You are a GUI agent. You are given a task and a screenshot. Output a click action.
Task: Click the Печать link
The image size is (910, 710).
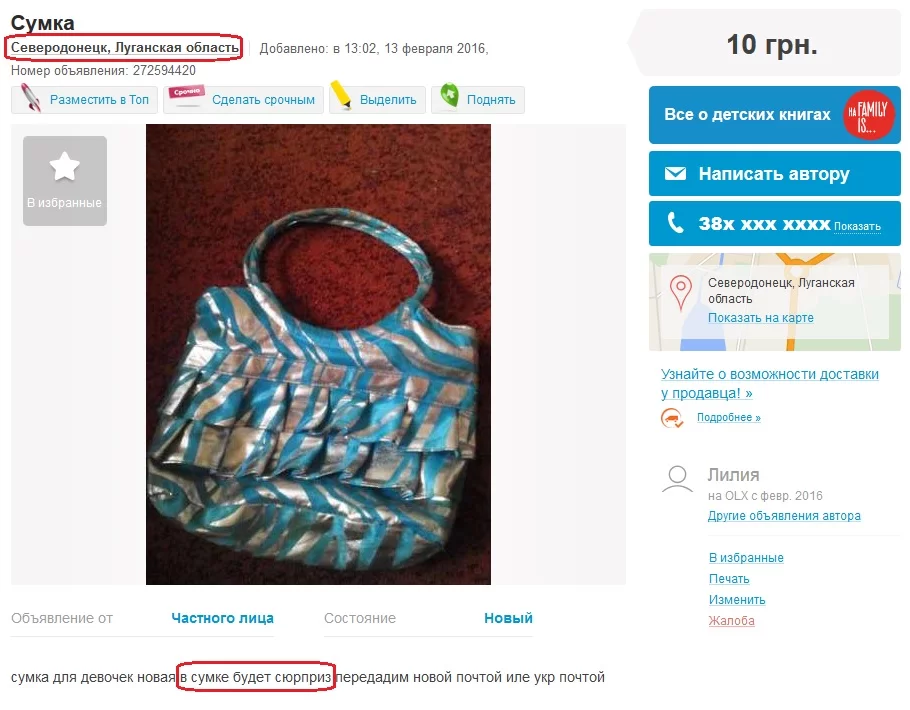729,579
